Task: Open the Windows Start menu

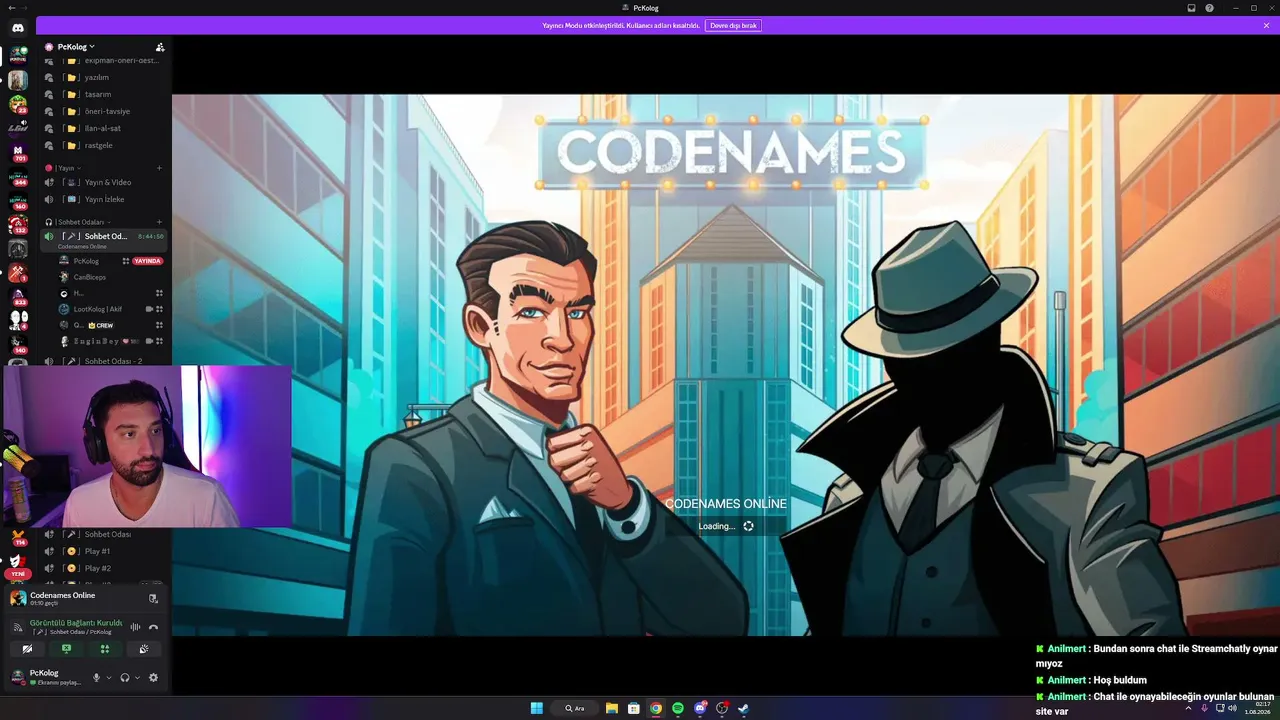Action: (x=537, y=708)
